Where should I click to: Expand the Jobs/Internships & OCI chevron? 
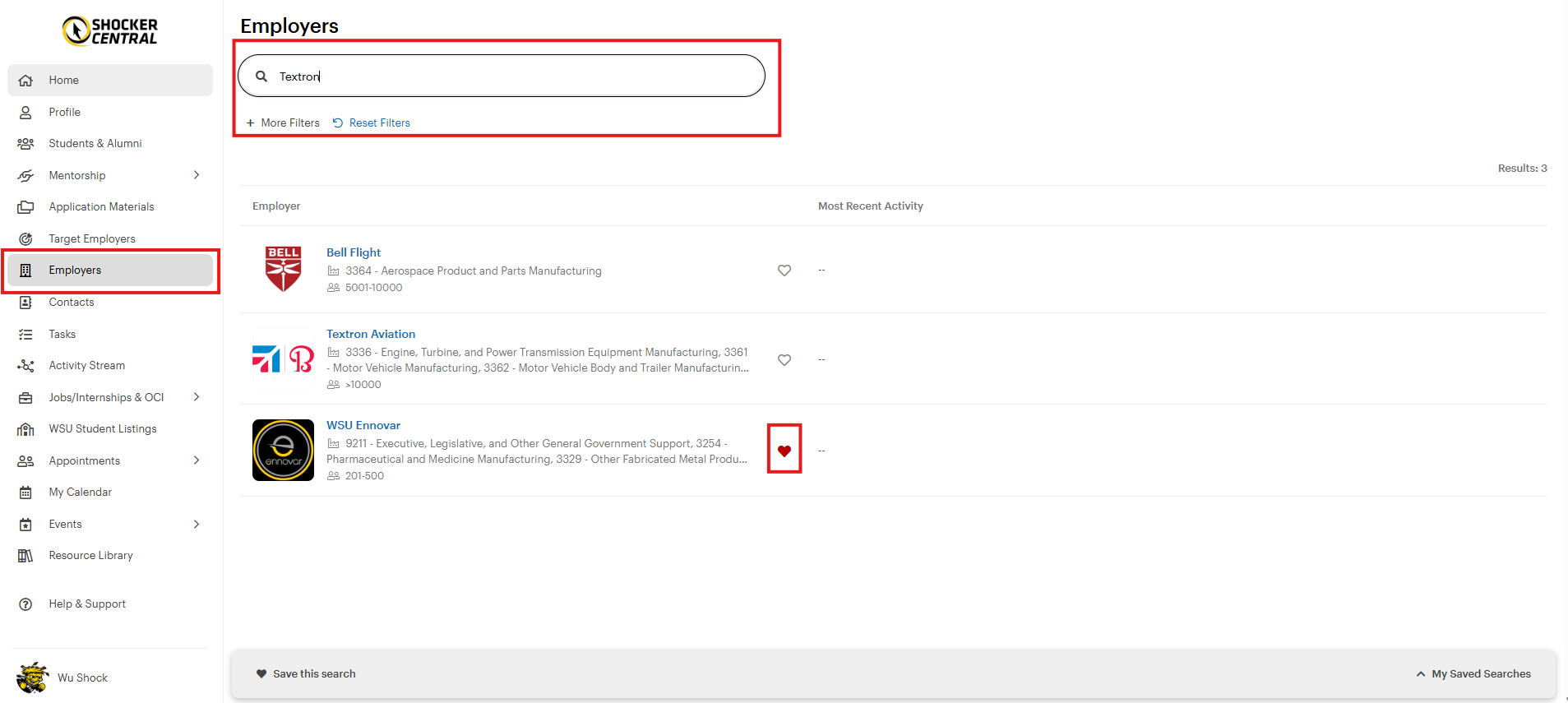point(197,397)
